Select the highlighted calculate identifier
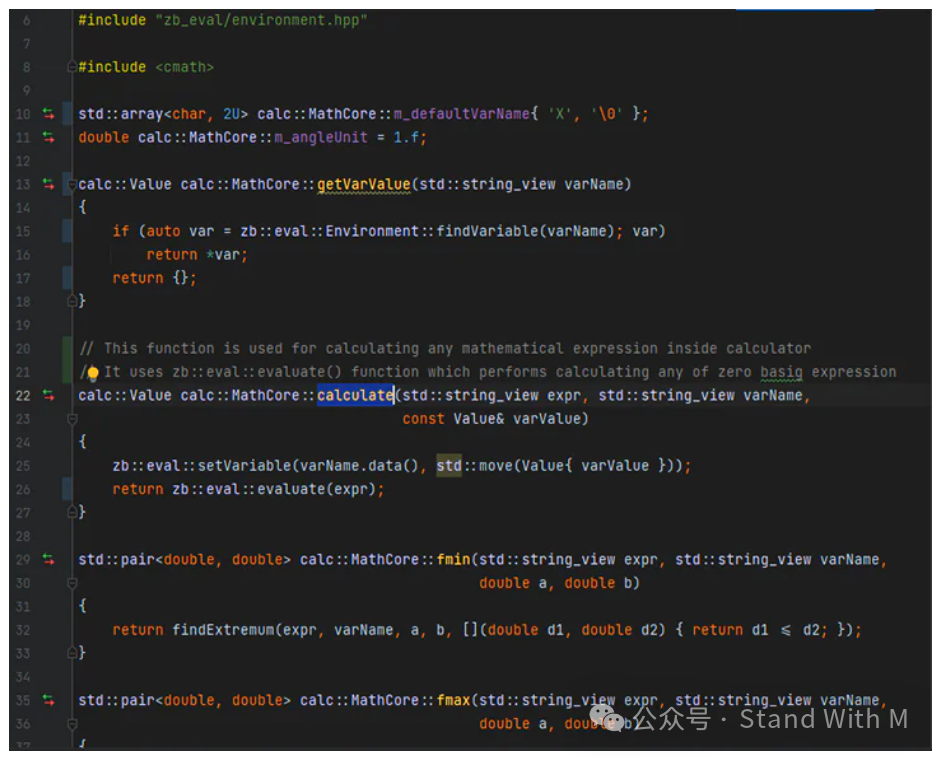 point(354,394)
